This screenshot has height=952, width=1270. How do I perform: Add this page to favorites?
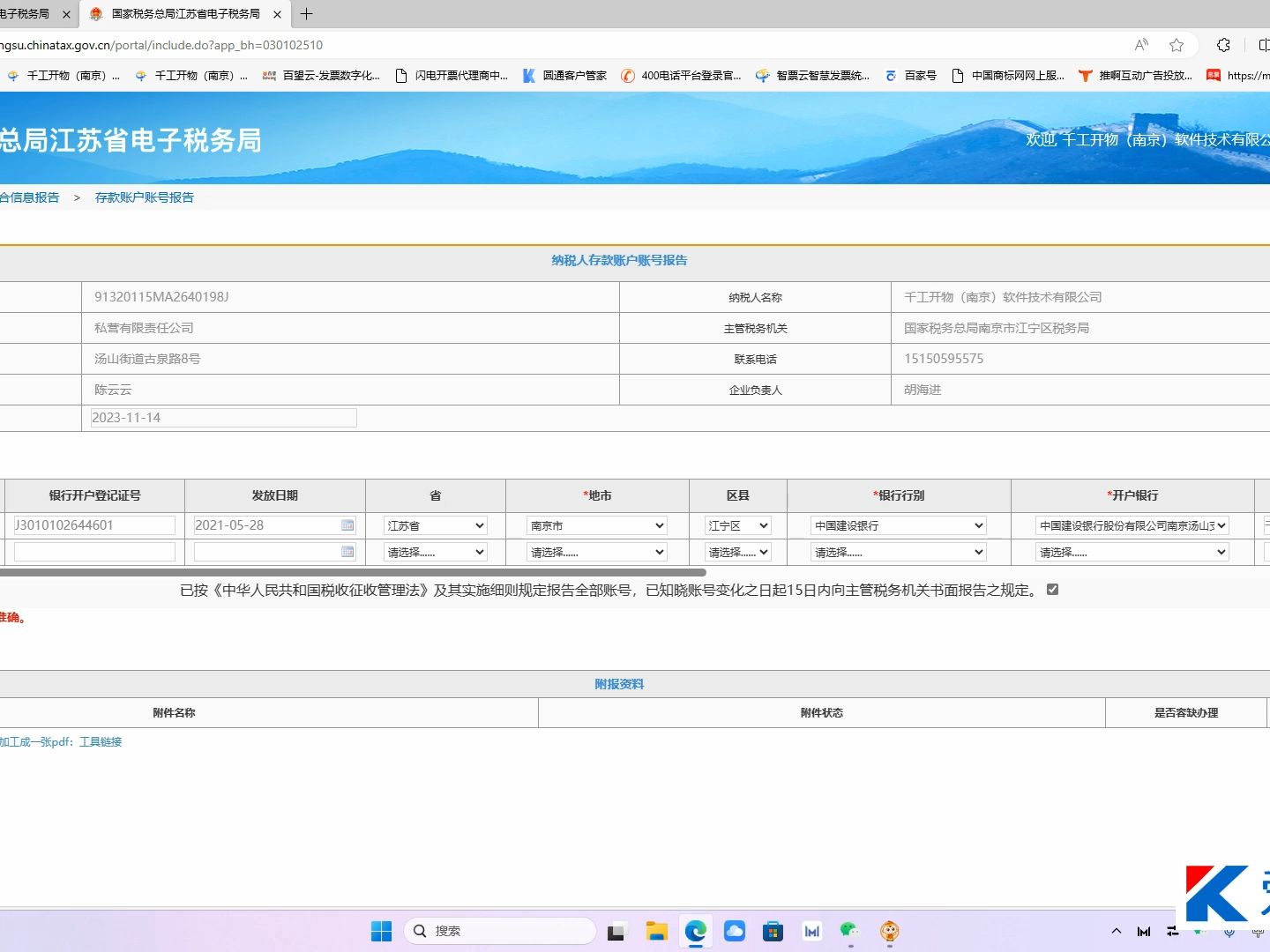pos(1177,45)
